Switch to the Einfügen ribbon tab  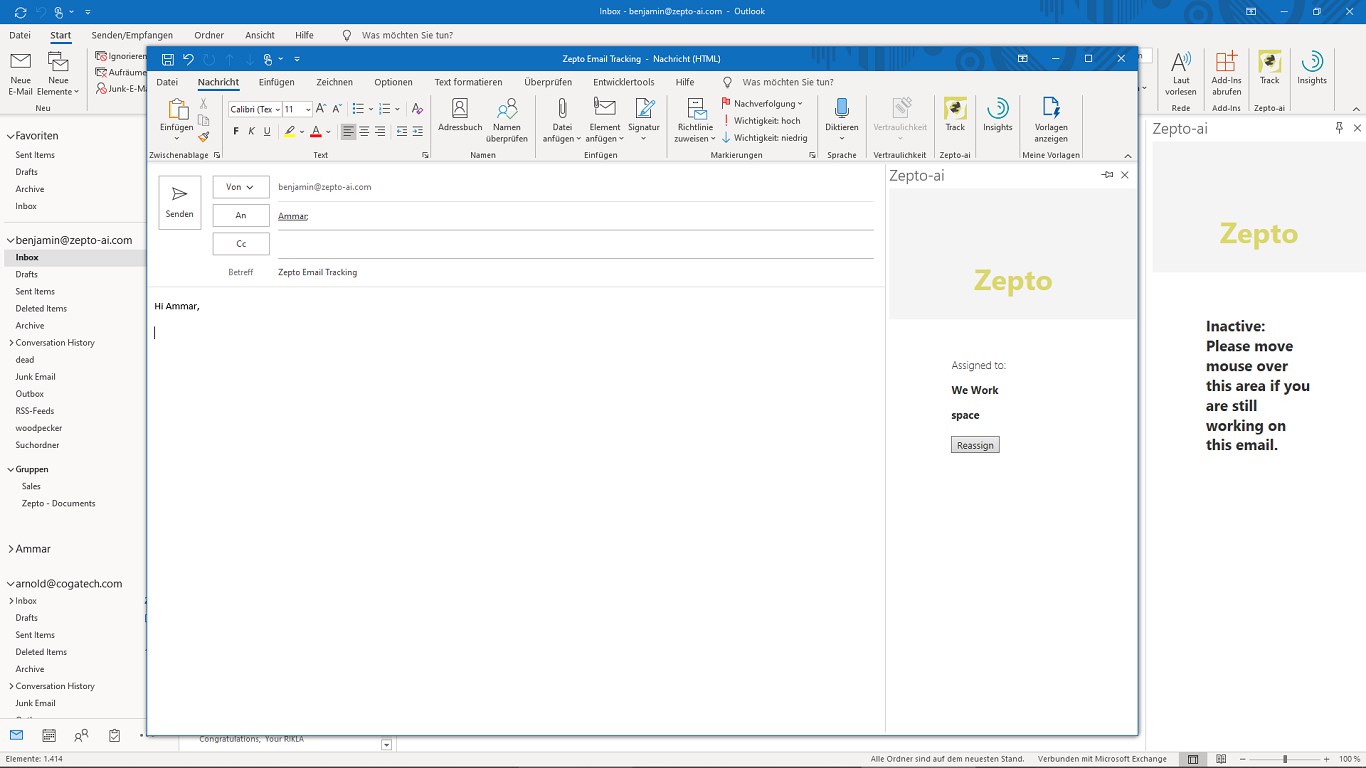276,82
